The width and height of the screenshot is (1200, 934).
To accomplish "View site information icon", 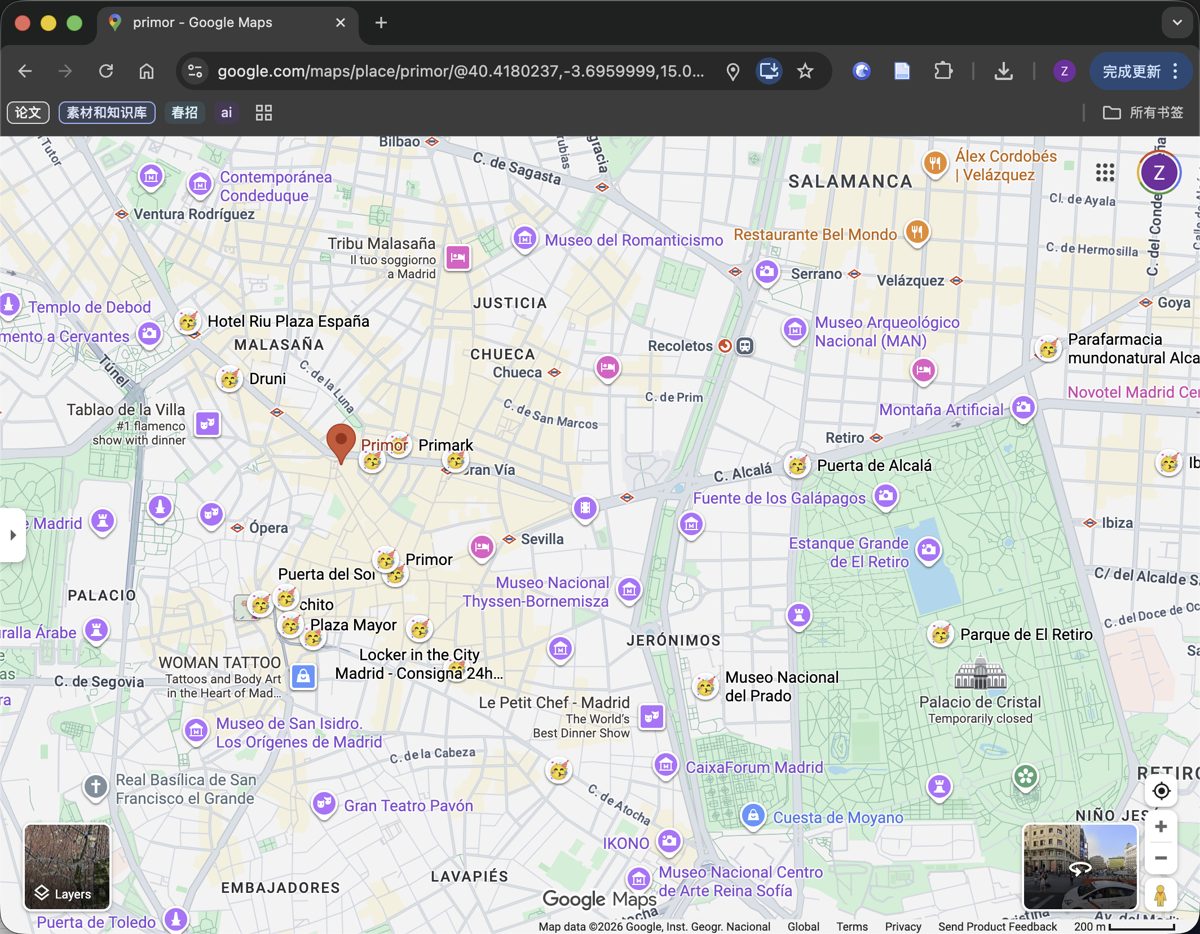I will point(196,71).
